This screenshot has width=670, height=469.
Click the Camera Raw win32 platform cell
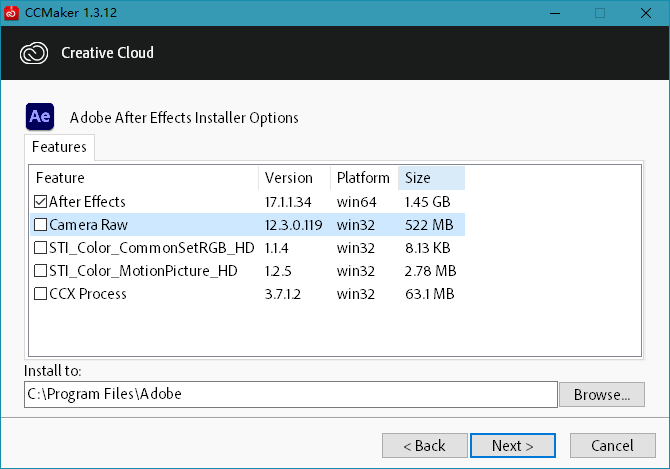click(356, 225)
